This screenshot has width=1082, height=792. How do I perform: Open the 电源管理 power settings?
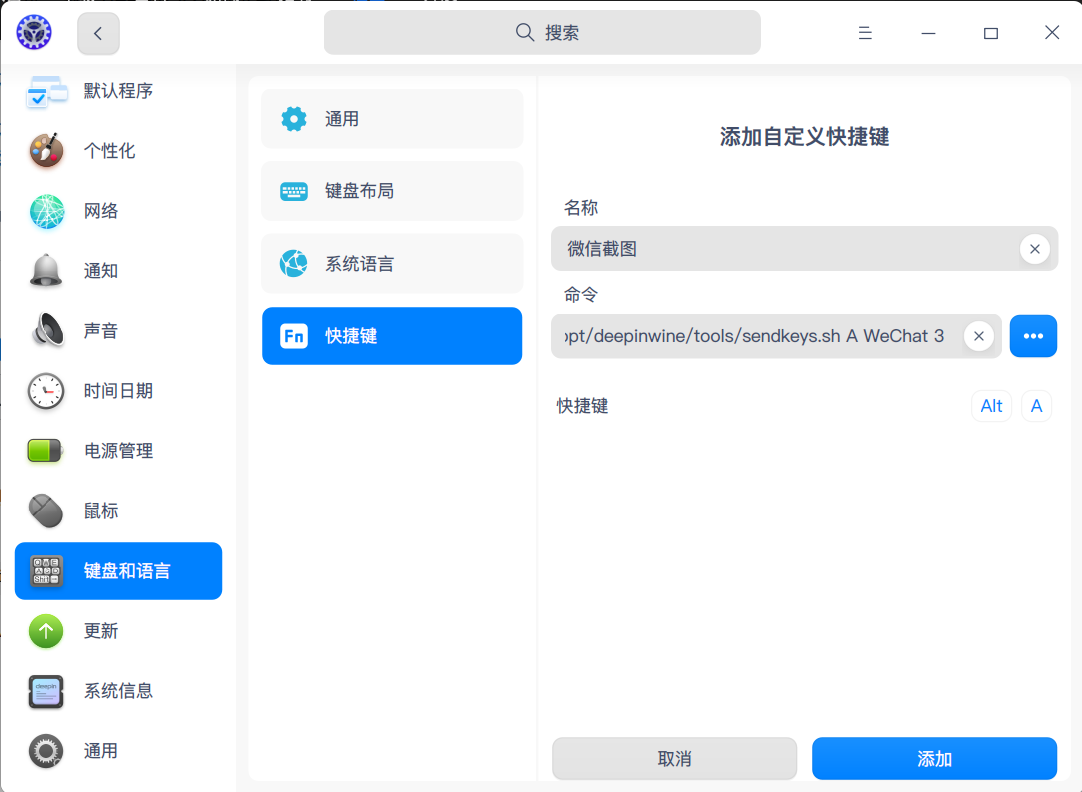pos(120,451)
